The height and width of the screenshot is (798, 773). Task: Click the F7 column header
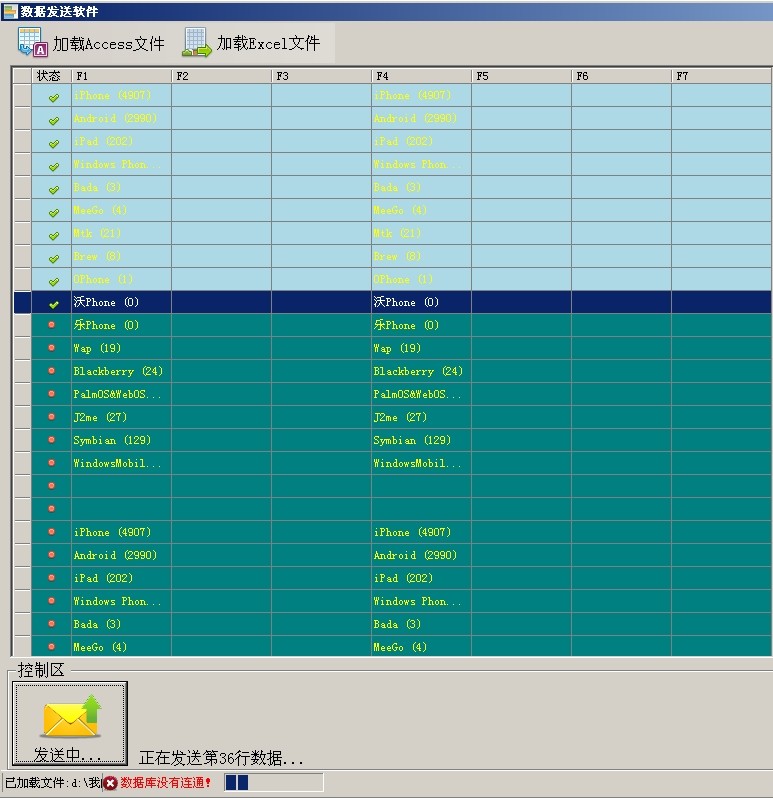click(721, 76)
